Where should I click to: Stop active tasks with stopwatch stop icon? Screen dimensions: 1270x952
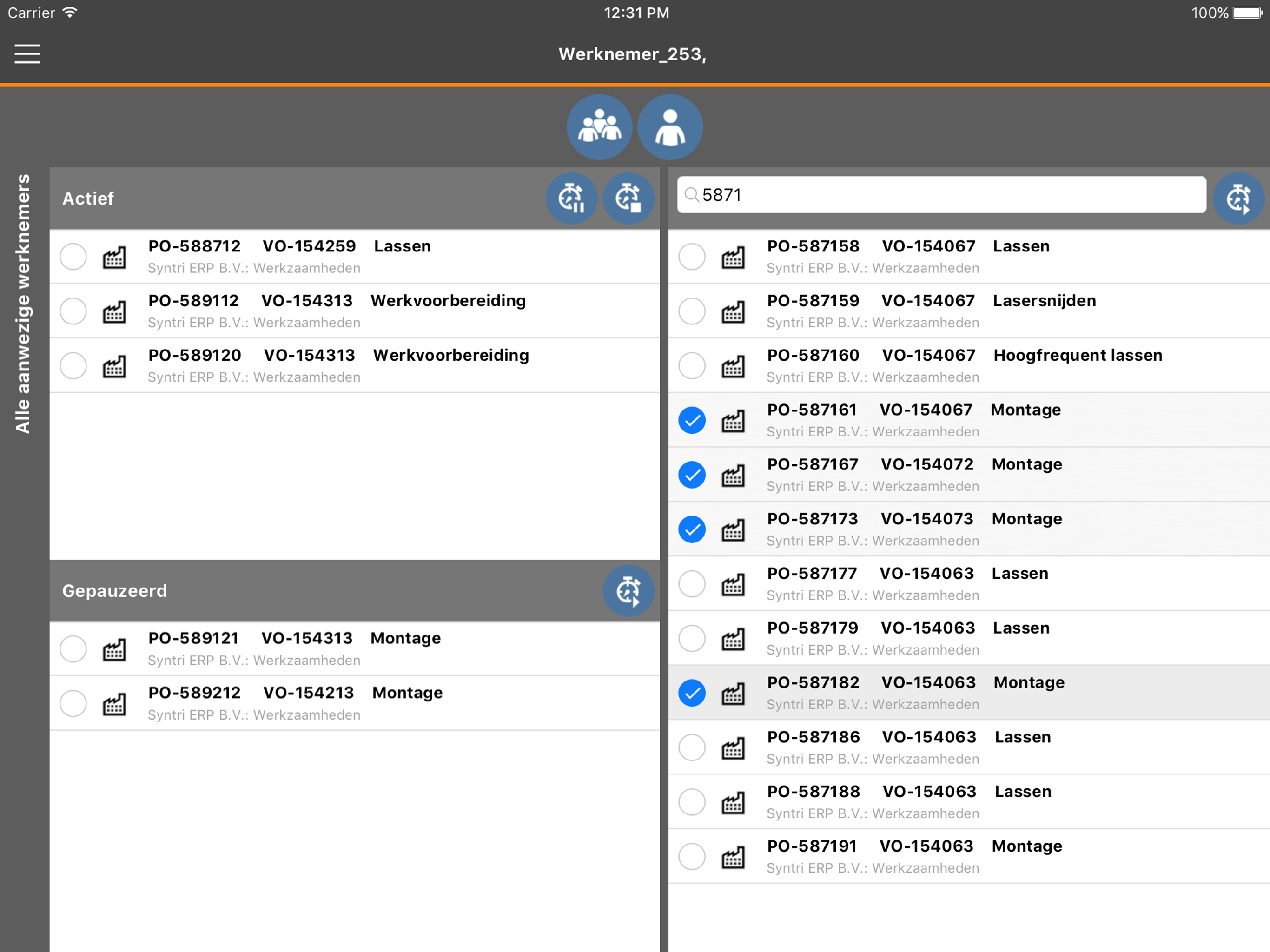628,198
